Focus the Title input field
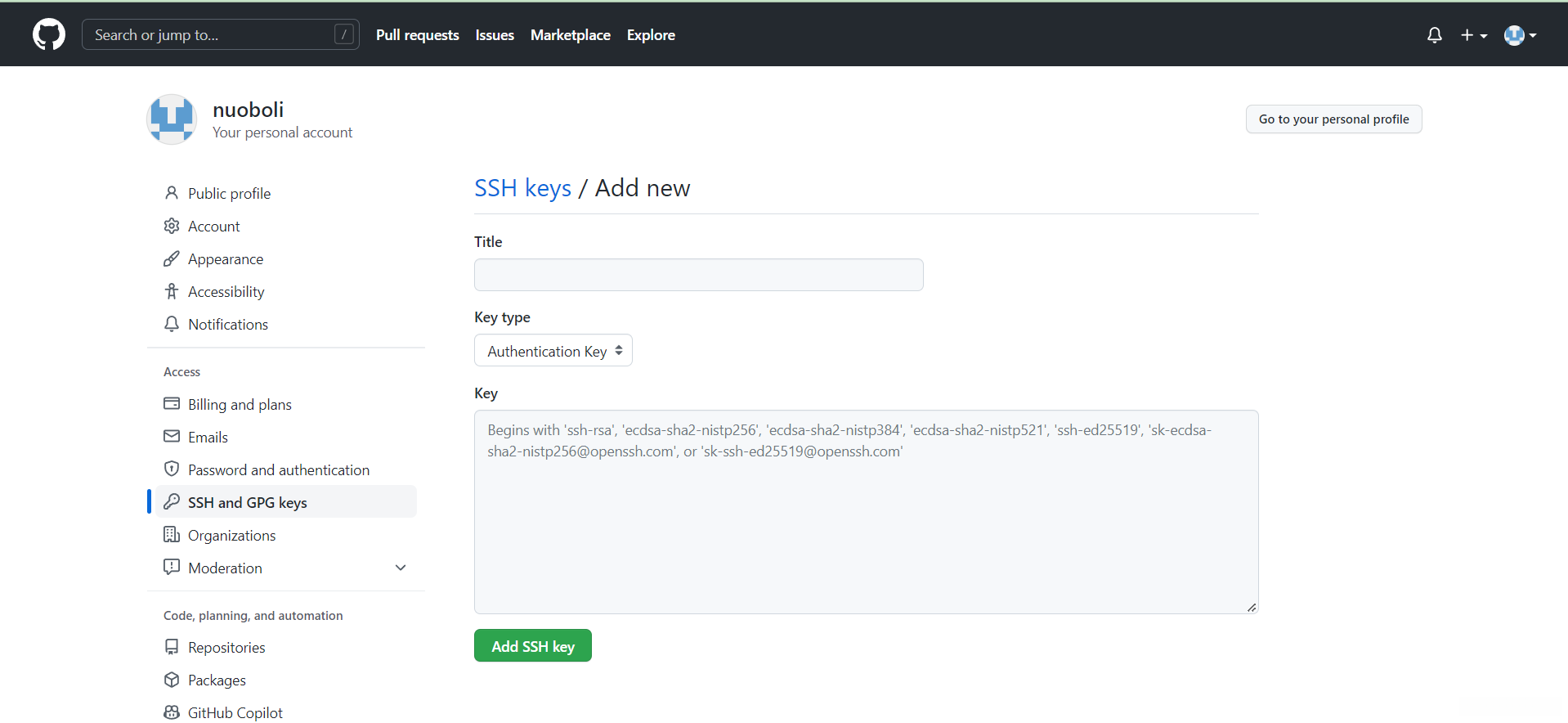 coord(699,275)
